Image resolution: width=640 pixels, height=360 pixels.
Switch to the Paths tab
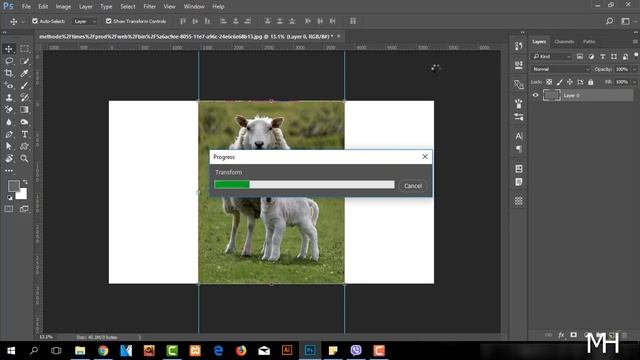589,42
